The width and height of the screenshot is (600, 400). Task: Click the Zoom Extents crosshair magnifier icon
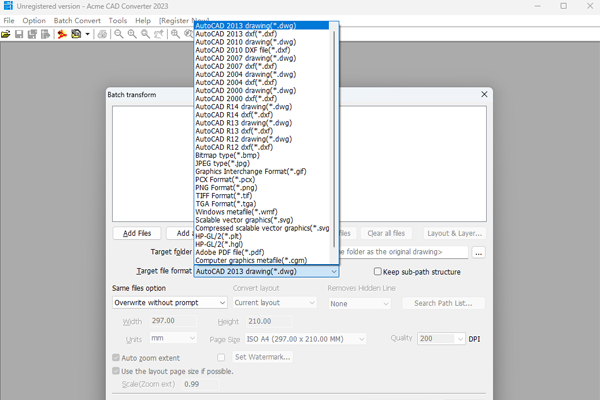click(175, 34)
